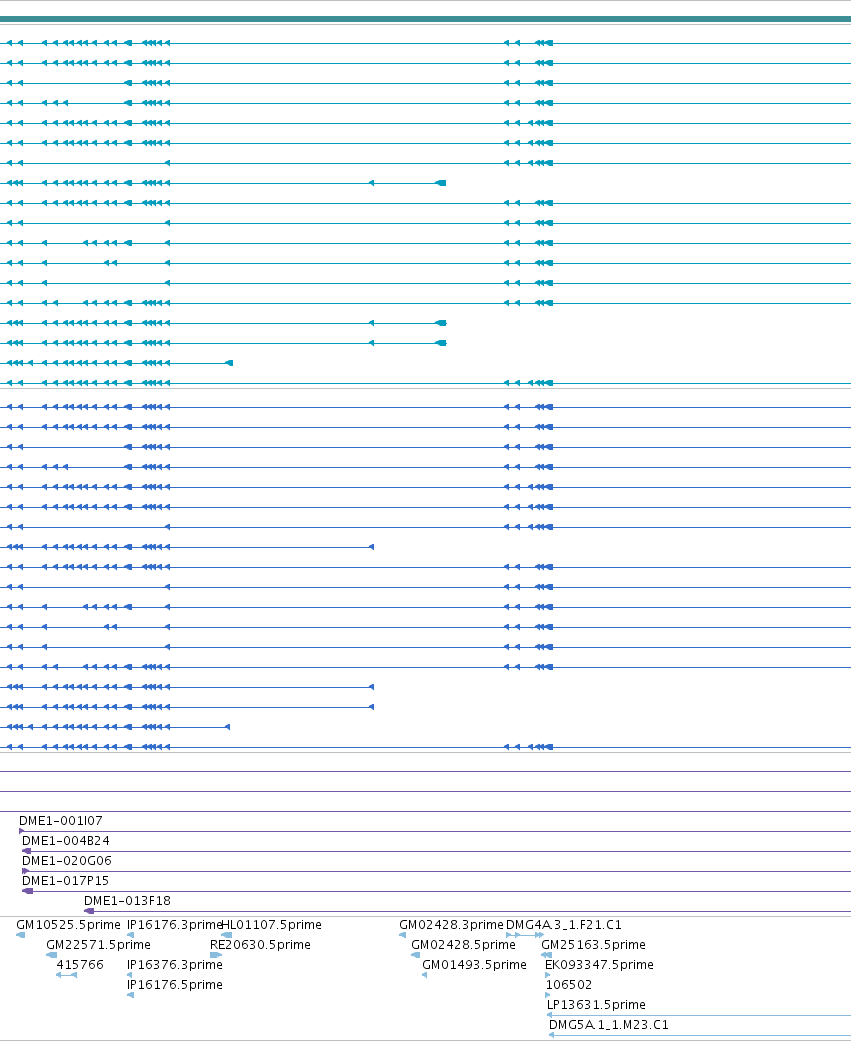Open the IP16176.3prime EST feature
The height and width of the screenshot is (1041, 851).
click(175, 924)
